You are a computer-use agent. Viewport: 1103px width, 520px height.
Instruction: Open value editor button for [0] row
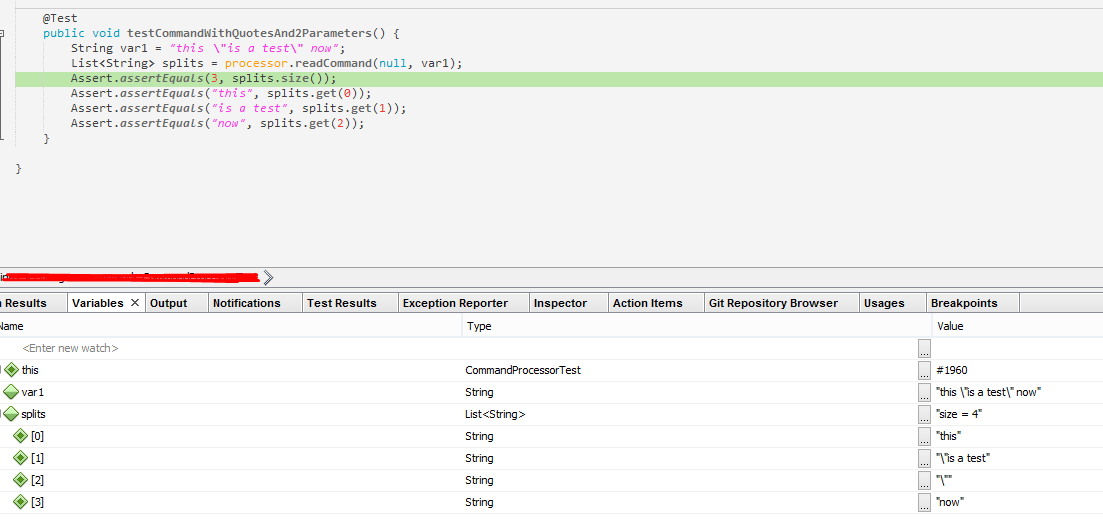[924, 436]
